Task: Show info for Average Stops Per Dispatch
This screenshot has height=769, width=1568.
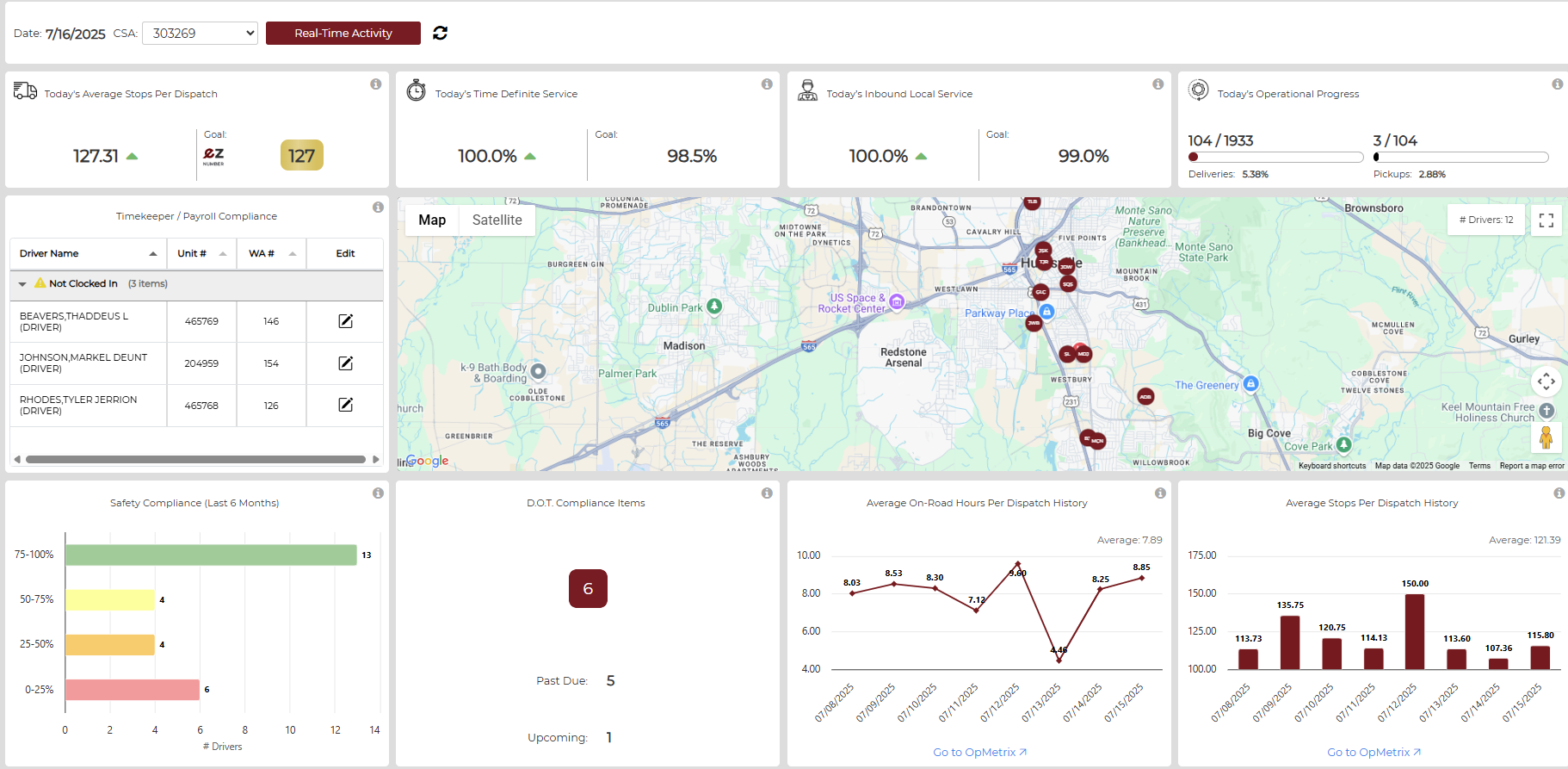Action: click(376, 84)
